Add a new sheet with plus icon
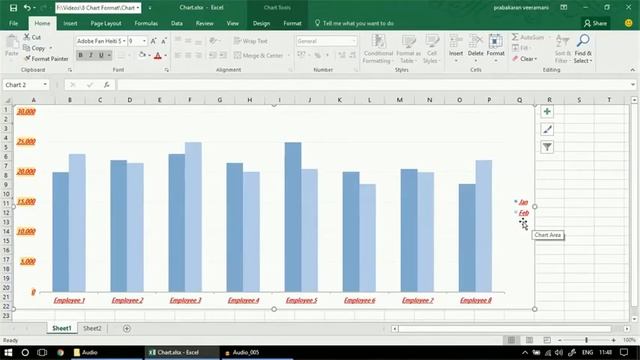 point(127,329)
